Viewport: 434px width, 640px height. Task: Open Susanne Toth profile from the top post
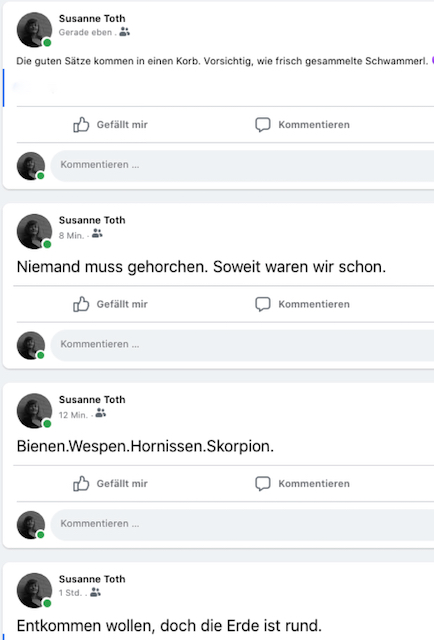click(x=92, y=18)
